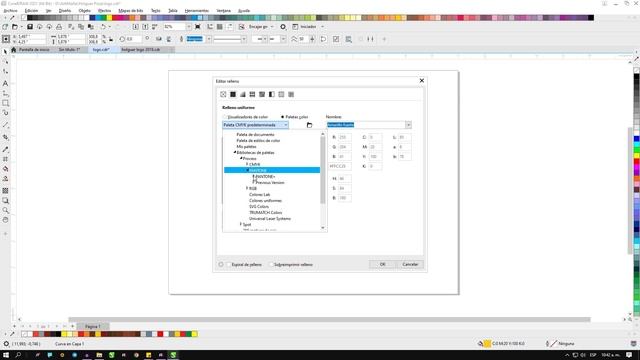Enable the Espiral de relleno checkbox
Viewport: 640px width, 360px height.
pyautogui.click(x=229, y=264)
